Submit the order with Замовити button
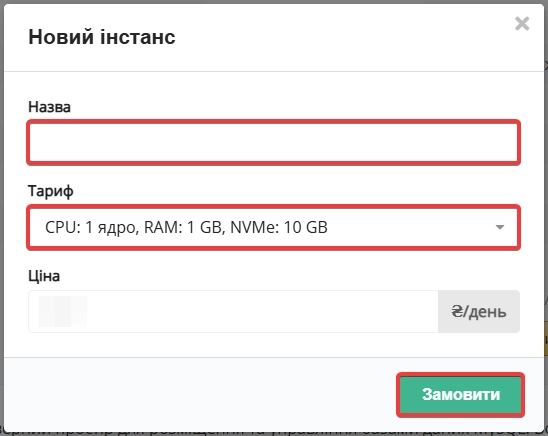 460,395
